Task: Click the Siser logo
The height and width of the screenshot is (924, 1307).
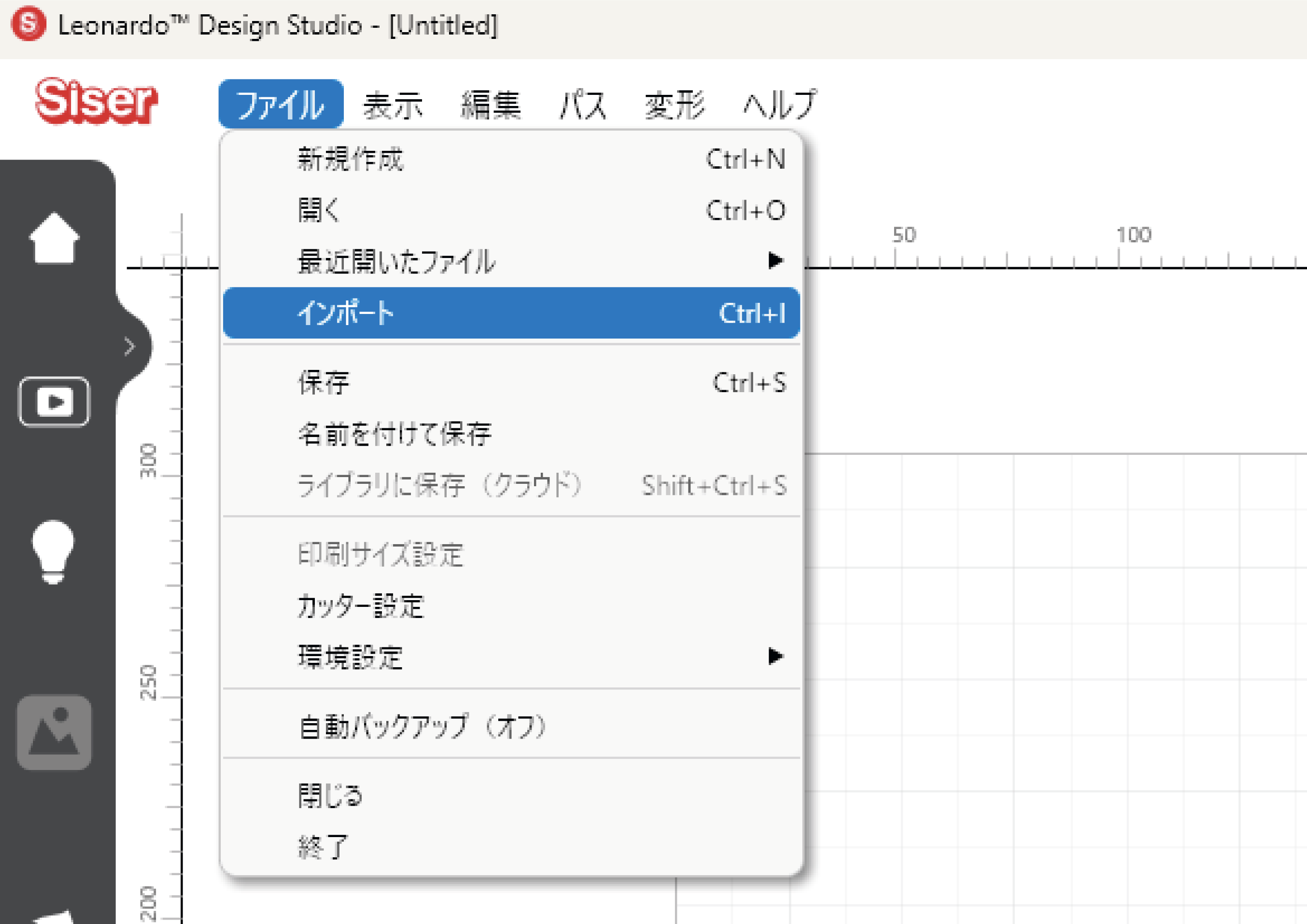Action: [x=96, y=101]
